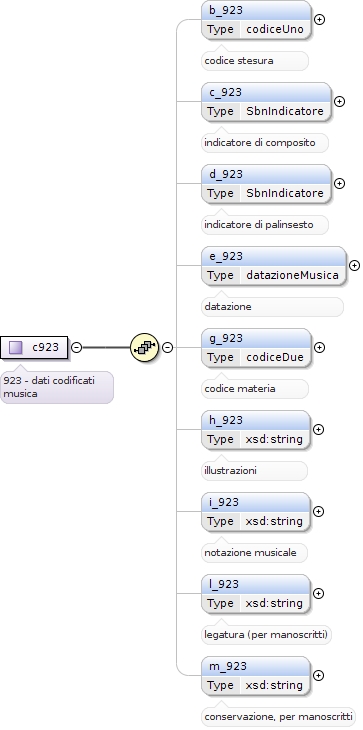The image size is (363, 730).
Task: Open the codiceDue type link
Action: point(275,357)
